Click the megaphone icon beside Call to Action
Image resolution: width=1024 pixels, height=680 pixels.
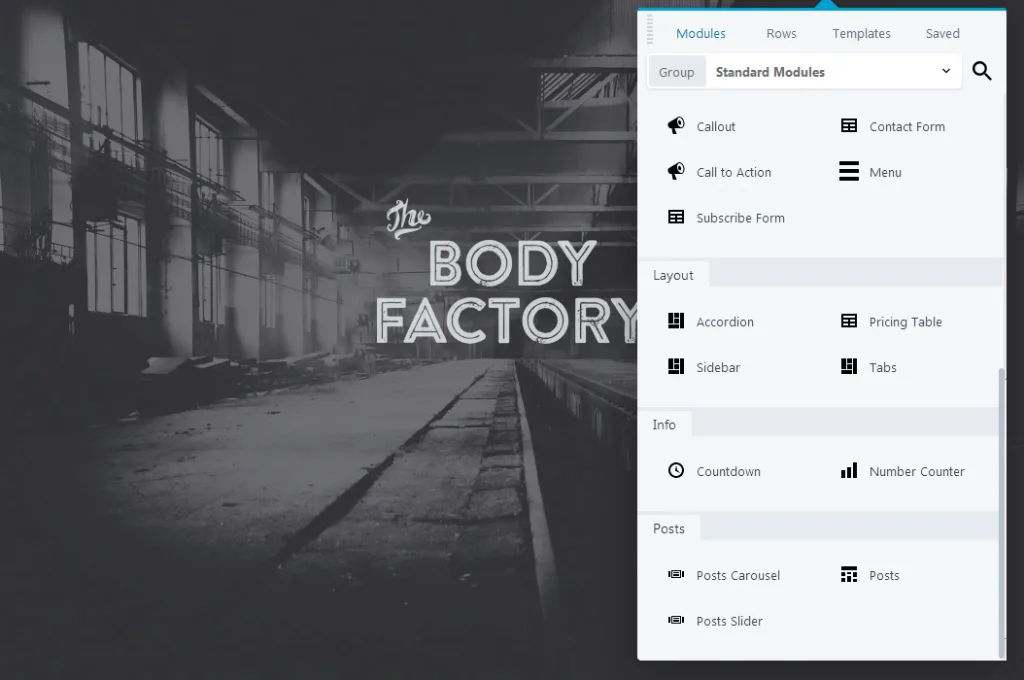(676, 171)
